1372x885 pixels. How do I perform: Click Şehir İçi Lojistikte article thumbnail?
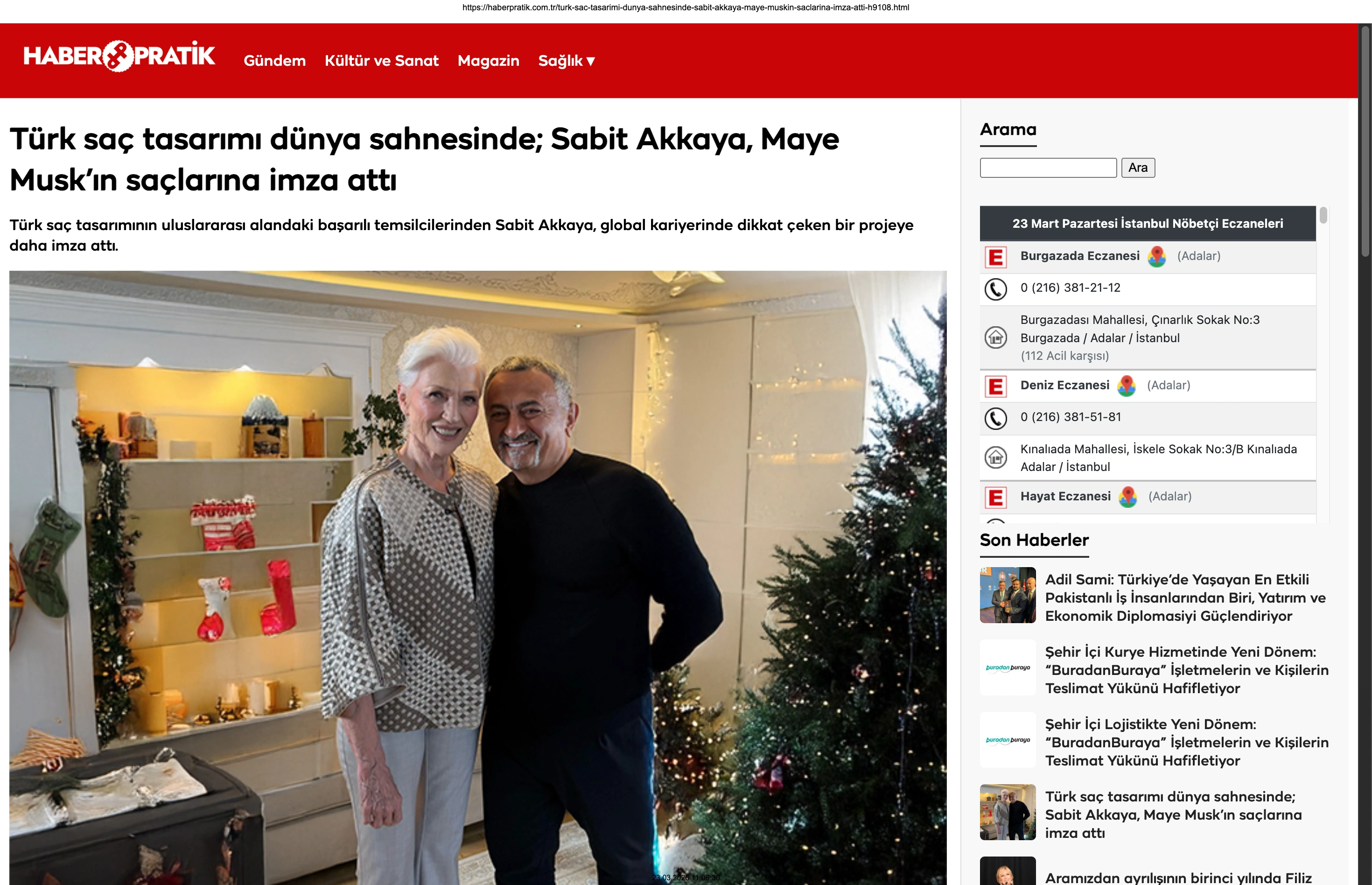(1008, 740)
